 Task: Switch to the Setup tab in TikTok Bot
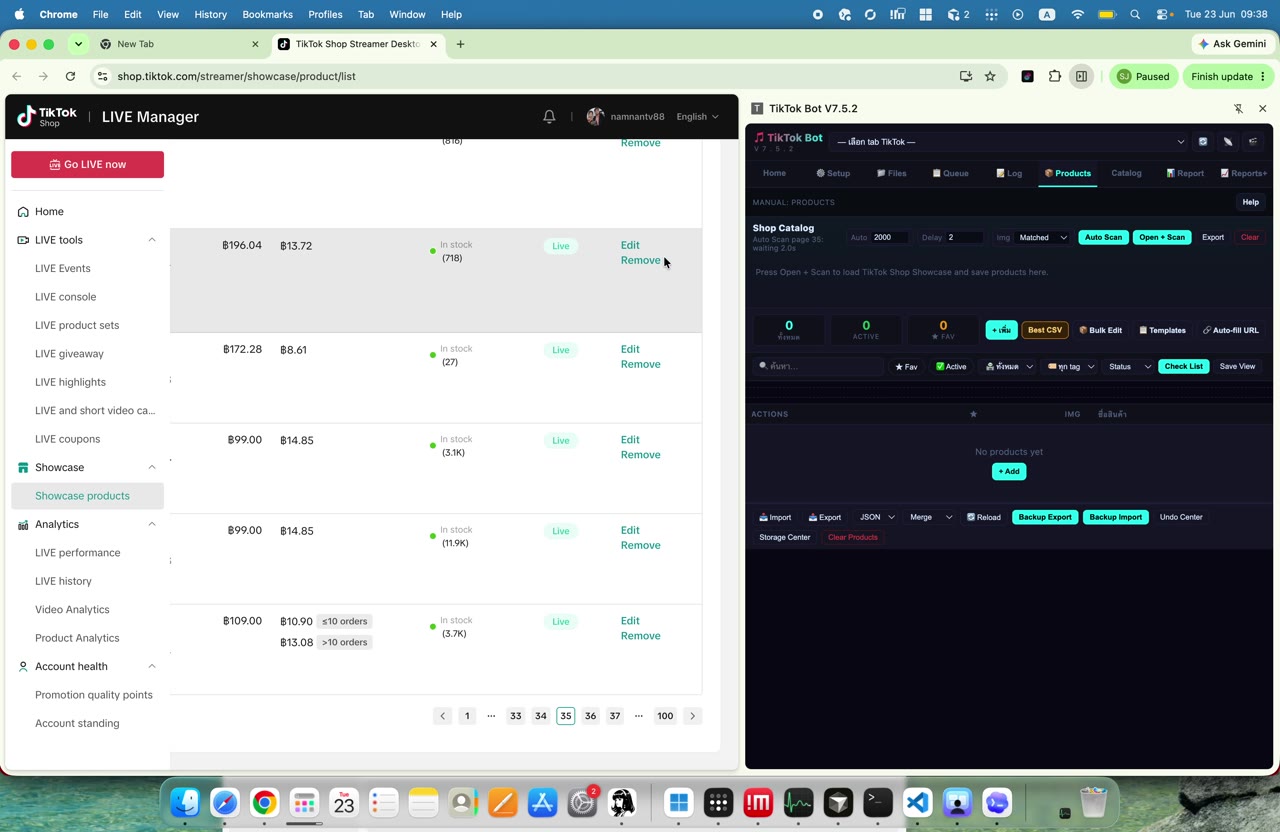pyautogui.click(x=833, y=173)
